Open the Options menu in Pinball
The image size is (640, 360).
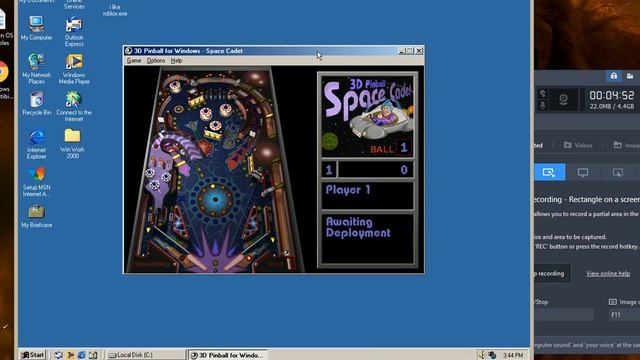click(156, 60)
